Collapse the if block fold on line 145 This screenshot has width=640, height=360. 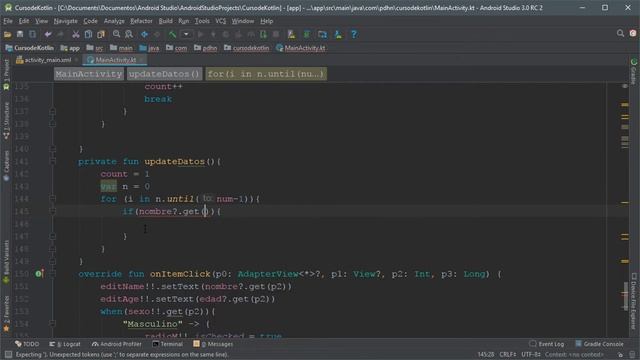coord(53,211)
